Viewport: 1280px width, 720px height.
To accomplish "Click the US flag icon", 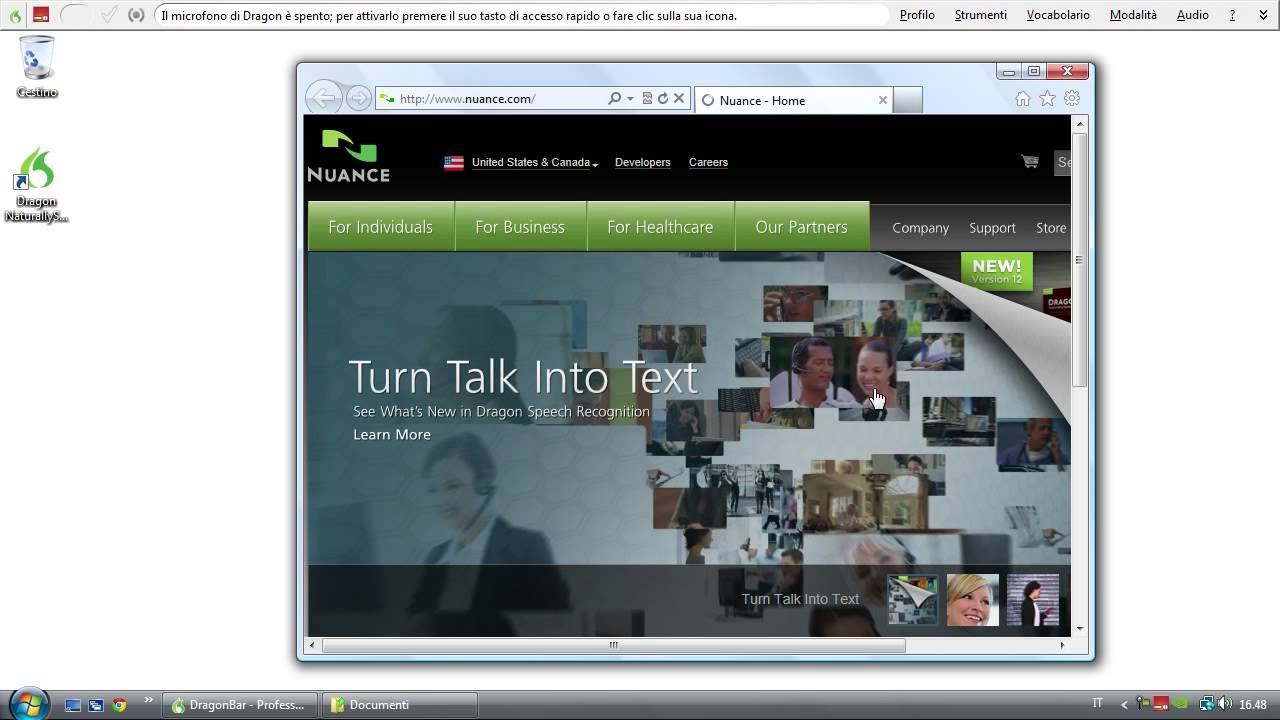I will (454, 163).
